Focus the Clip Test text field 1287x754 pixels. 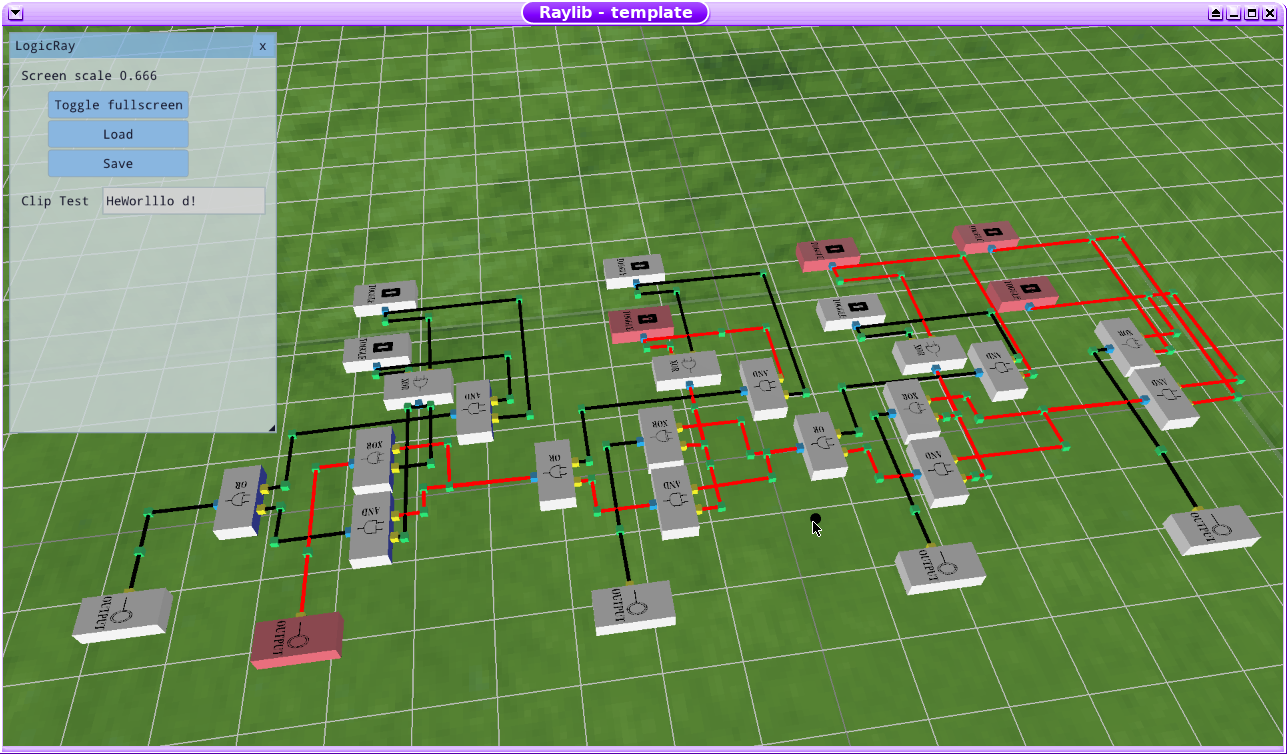(x=184, y=201)
